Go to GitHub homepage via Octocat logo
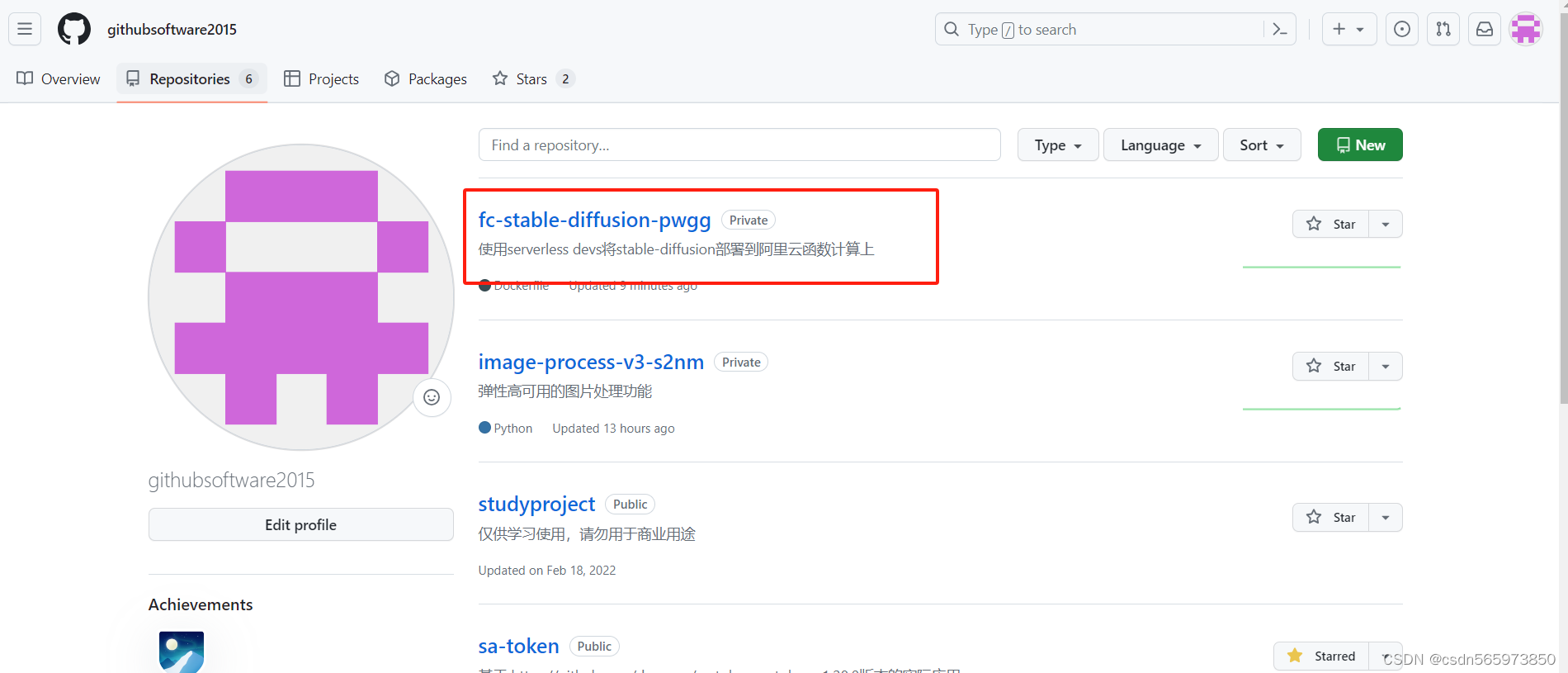 (74, 29)
